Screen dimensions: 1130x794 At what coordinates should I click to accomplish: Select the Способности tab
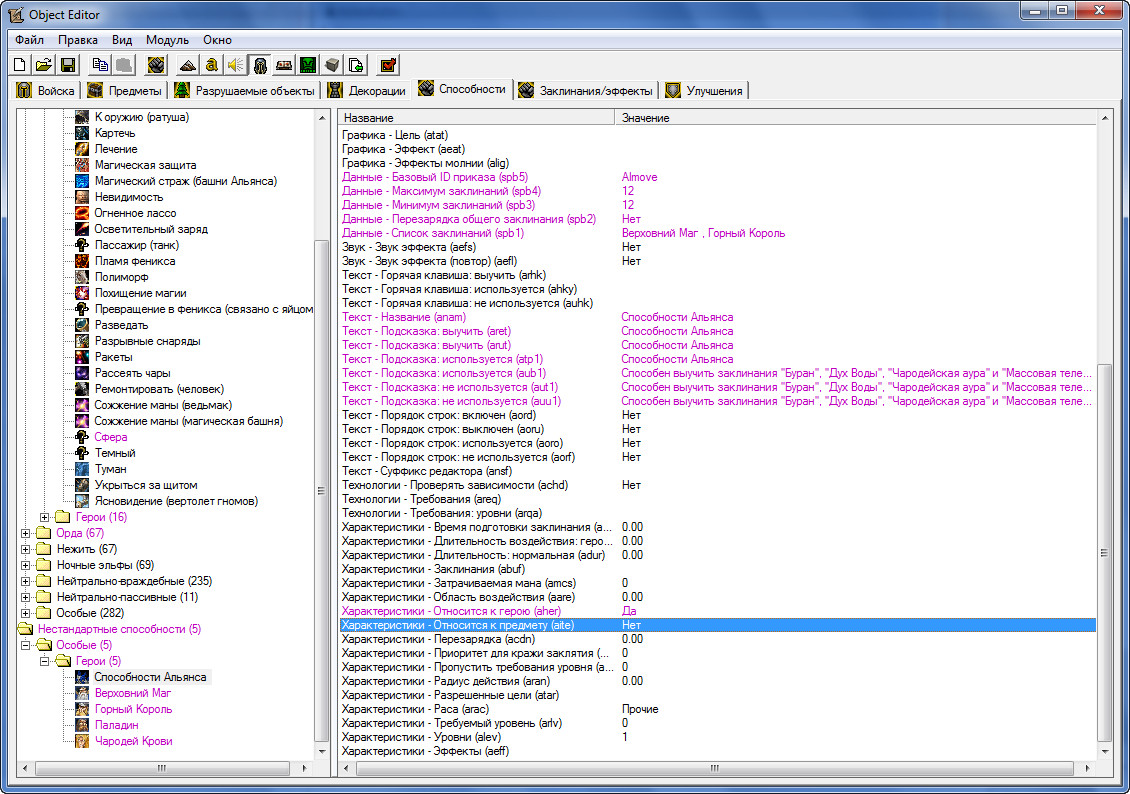tap(463, 89)
